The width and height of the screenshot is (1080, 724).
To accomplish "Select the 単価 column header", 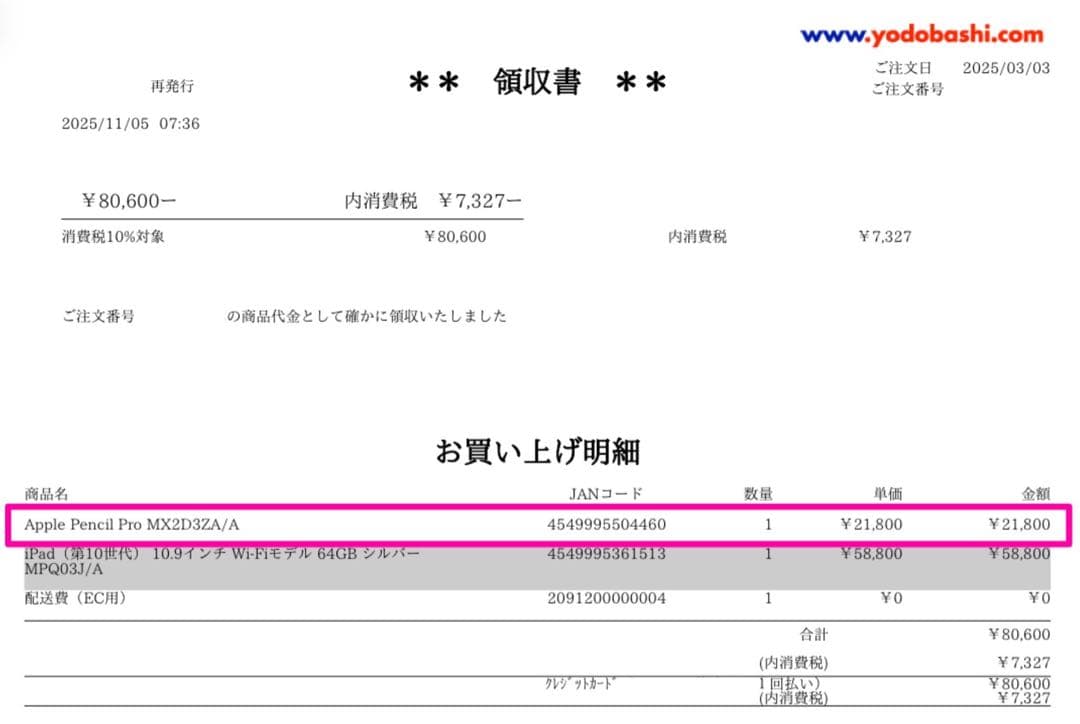I will coord(890,493).
